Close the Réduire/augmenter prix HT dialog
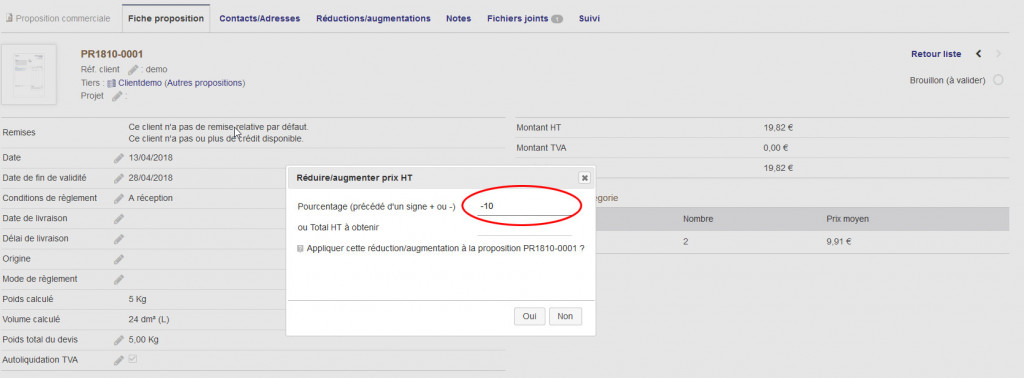The width and height of the screenshot is (1024, 378). pyautogui.click(x=584, y=178)
